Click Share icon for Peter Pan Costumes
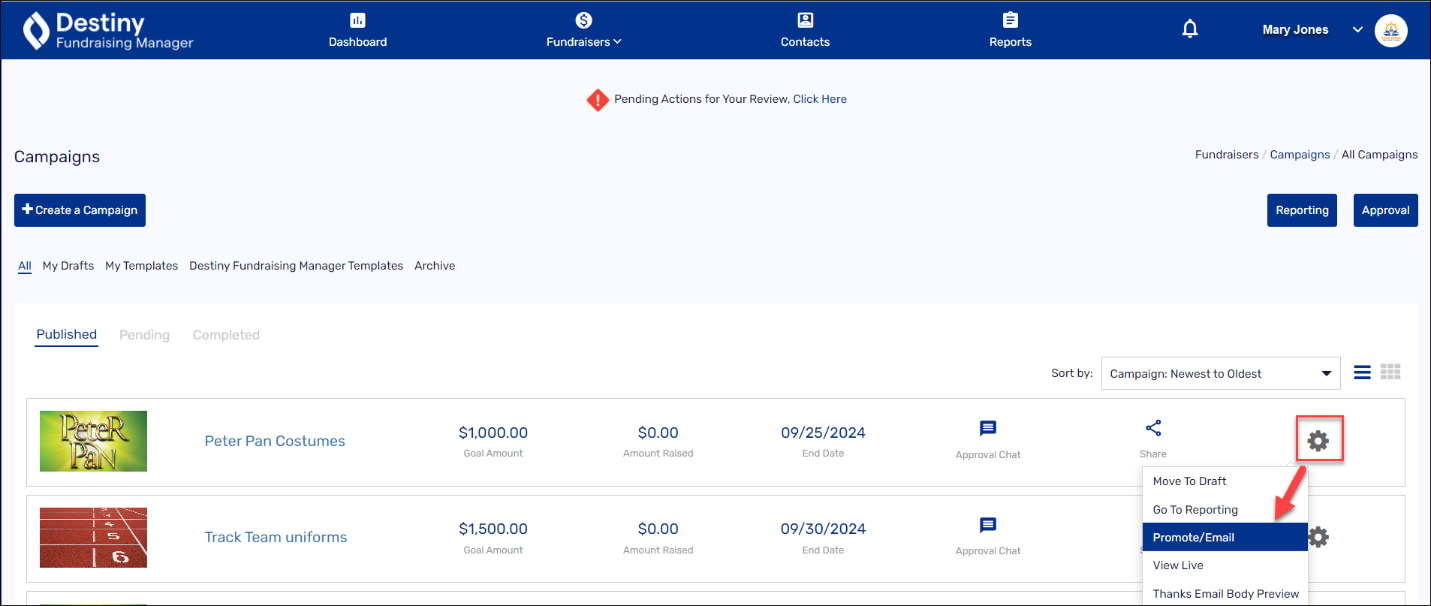 coord(1153,429)
